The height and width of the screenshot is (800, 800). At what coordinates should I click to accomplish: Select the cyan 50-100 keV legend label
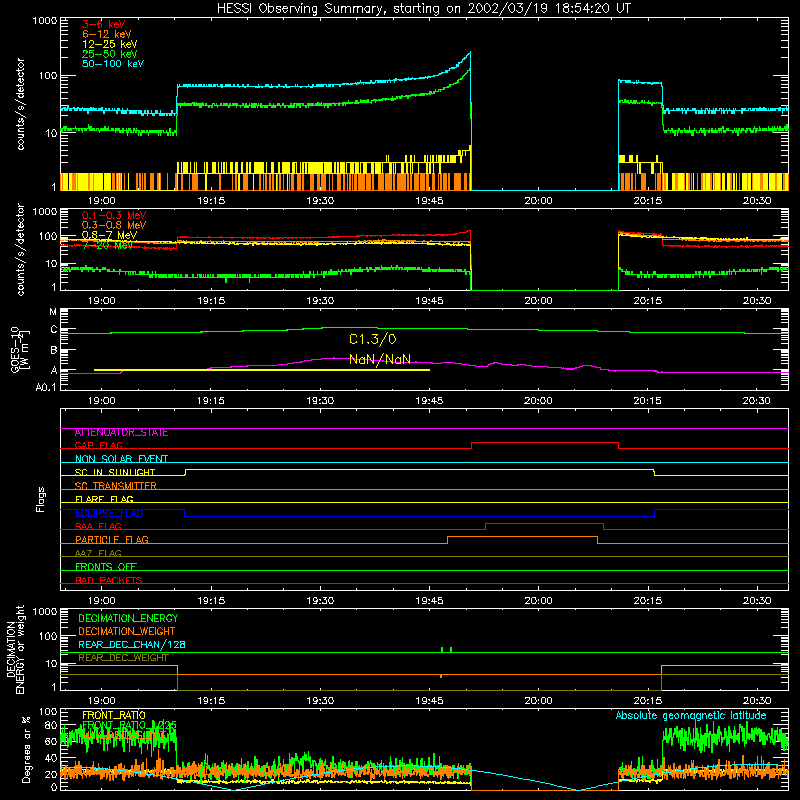click(x=113, y=64)
